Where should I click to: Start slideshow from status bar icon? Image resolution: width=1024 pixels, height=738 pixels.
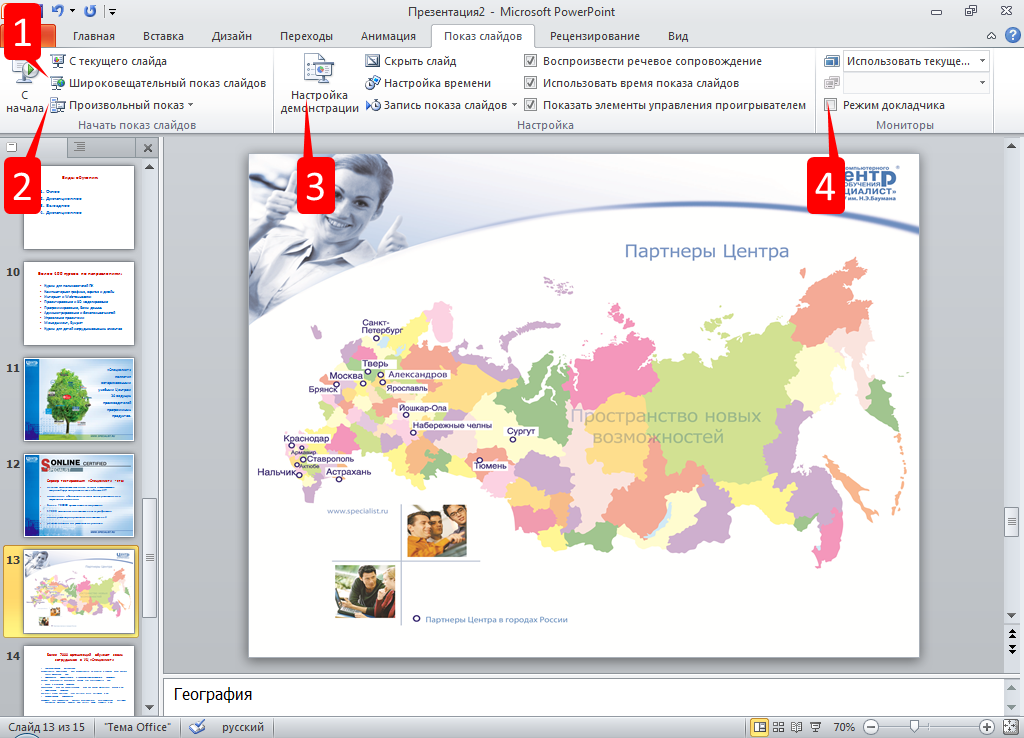[x=815, y=727]
